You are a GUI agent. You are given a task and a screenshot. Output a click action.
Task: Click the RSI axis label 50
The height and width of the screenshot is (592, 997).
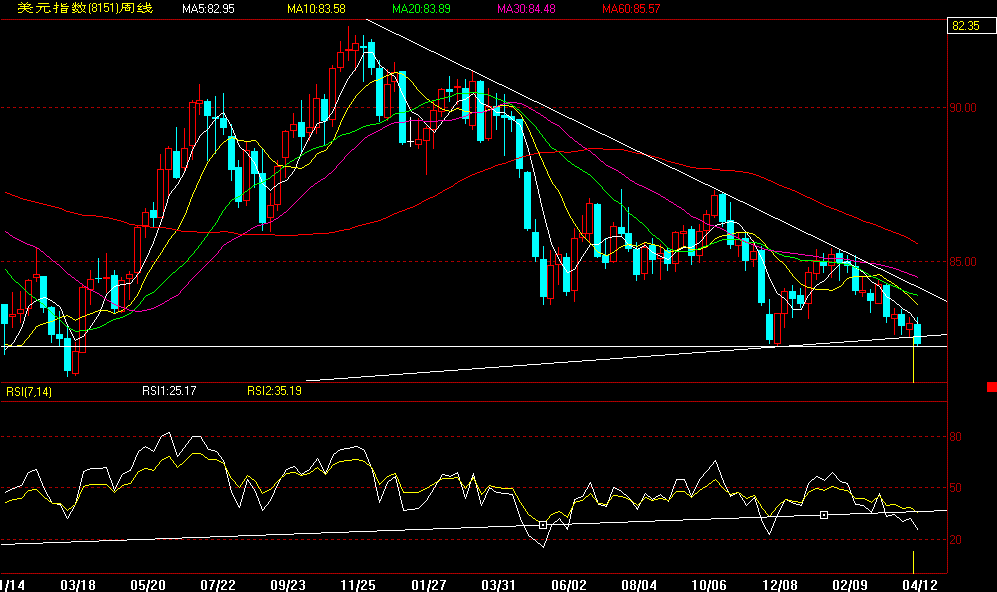[956, 488]
